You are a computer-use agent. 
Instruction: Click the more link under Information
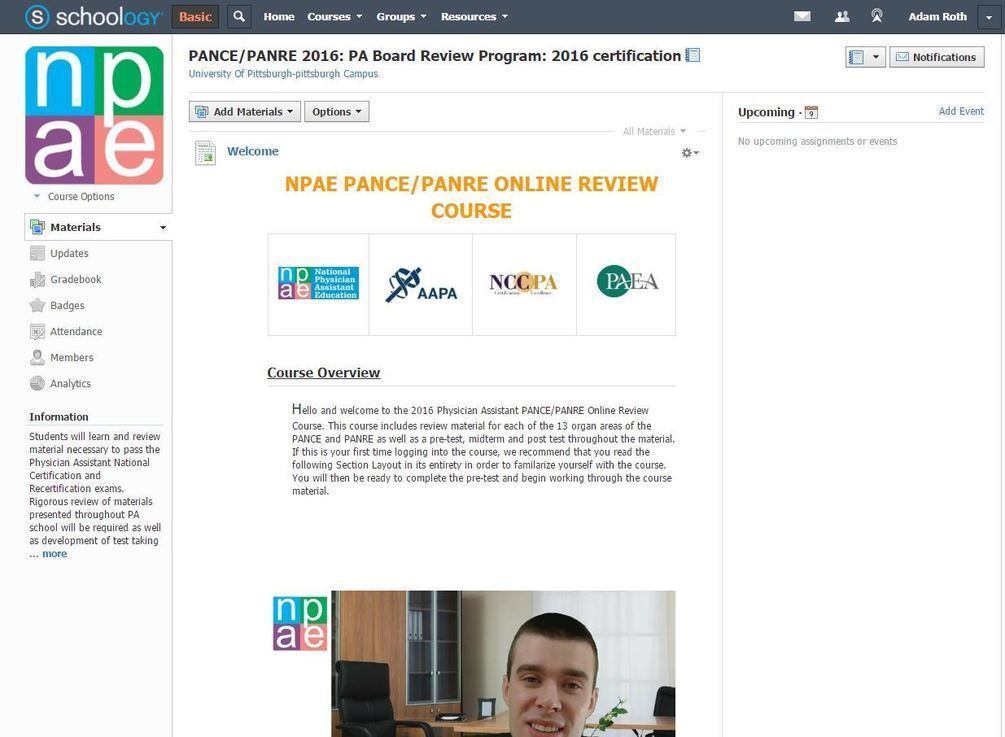[x=54, y=554]
